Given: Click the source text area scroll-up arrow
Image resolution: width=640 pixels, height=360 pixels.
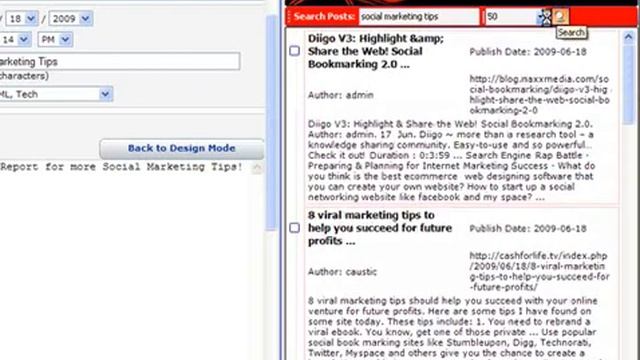Looking at the screenshot, I should tap(257, 167).
